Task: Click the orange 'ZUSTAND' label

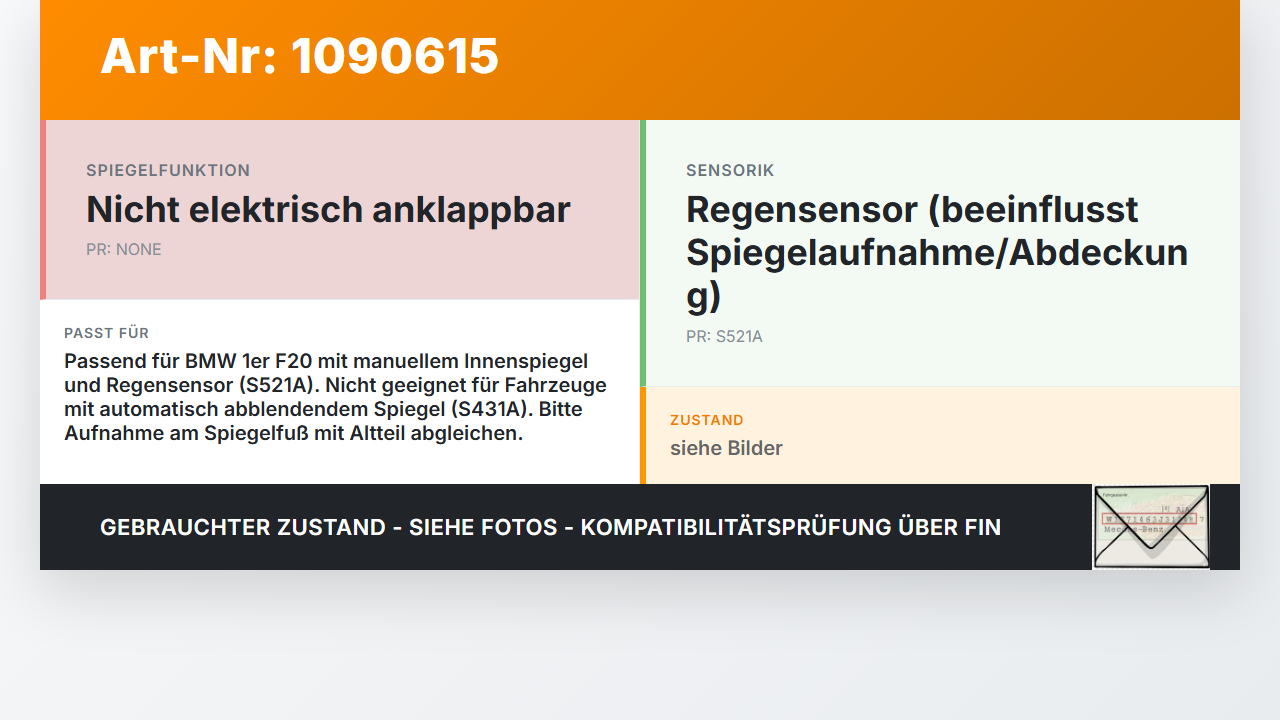Action: point(707,420)
